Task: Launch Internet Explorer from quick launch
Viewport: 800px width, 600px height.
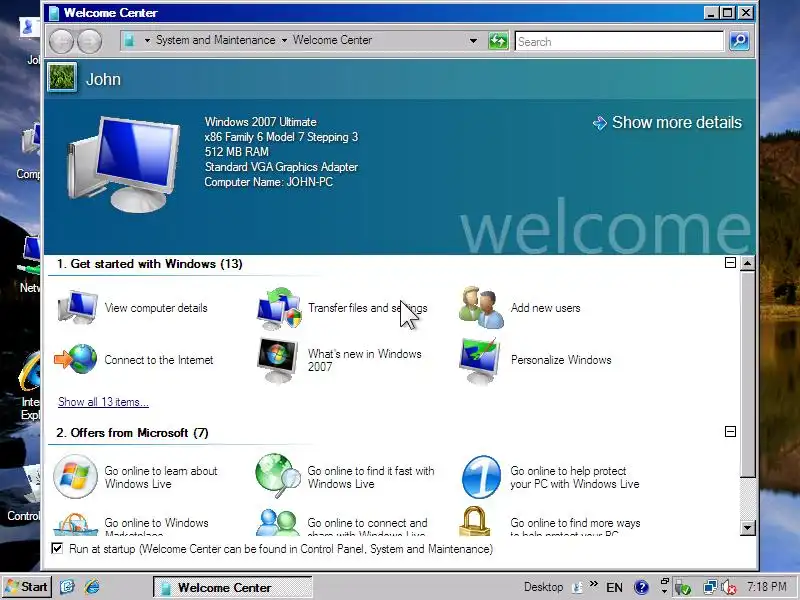Action: tap(92, 587)
